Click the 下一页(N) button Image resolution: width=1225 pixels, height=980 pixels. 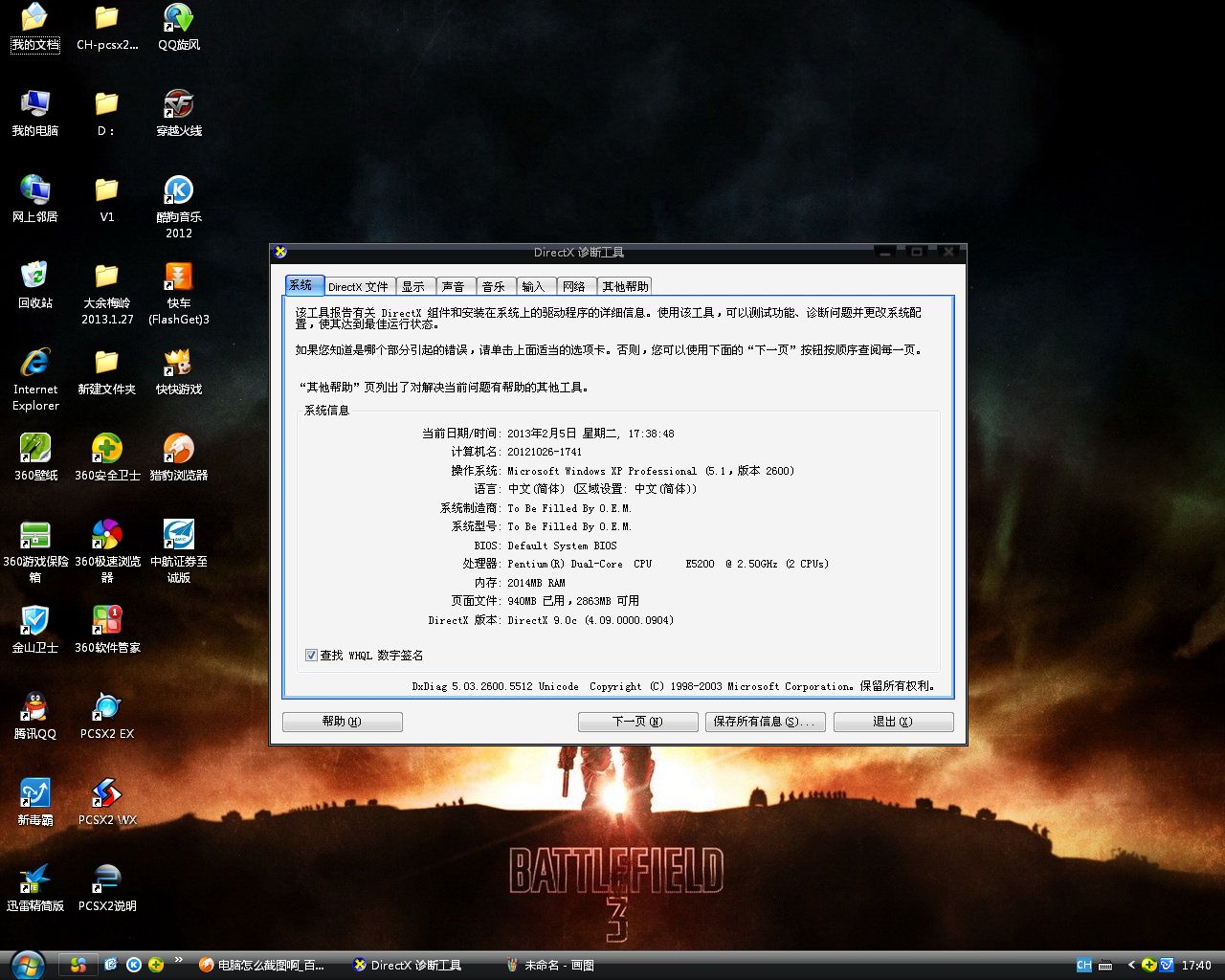pyautogui.click(x=638, y=722)
